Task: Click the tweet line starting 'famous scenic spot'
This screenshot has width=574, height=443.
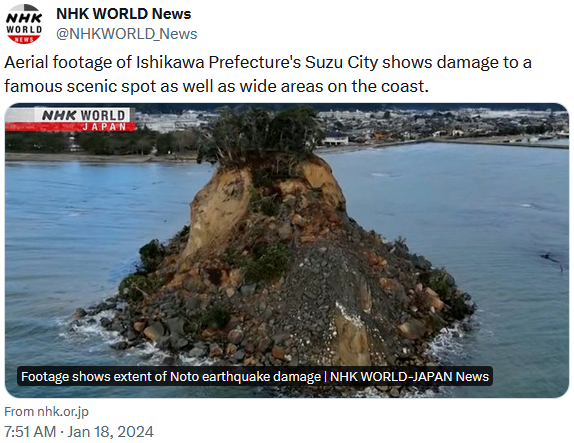Action: click(216, 87)
